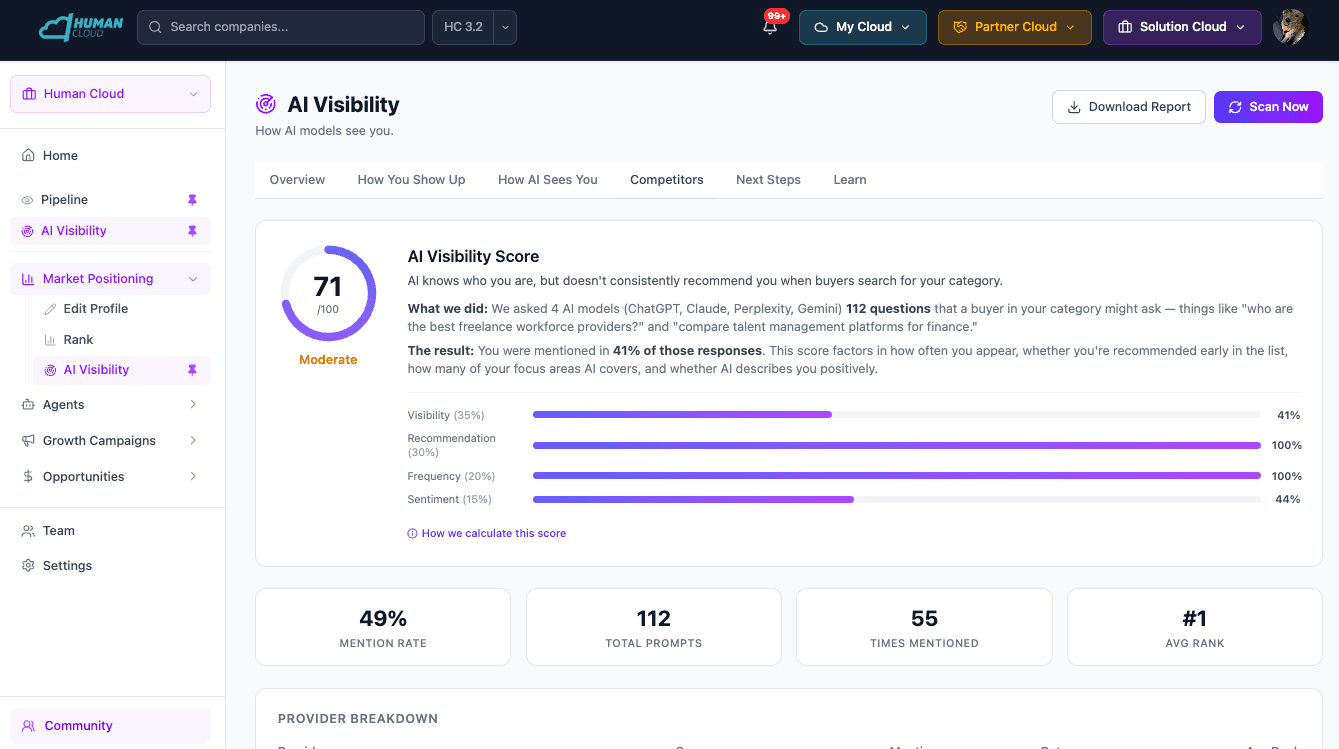Click the Team people icon
This screenshot has height=749, width=1339.
click(28, 531)
